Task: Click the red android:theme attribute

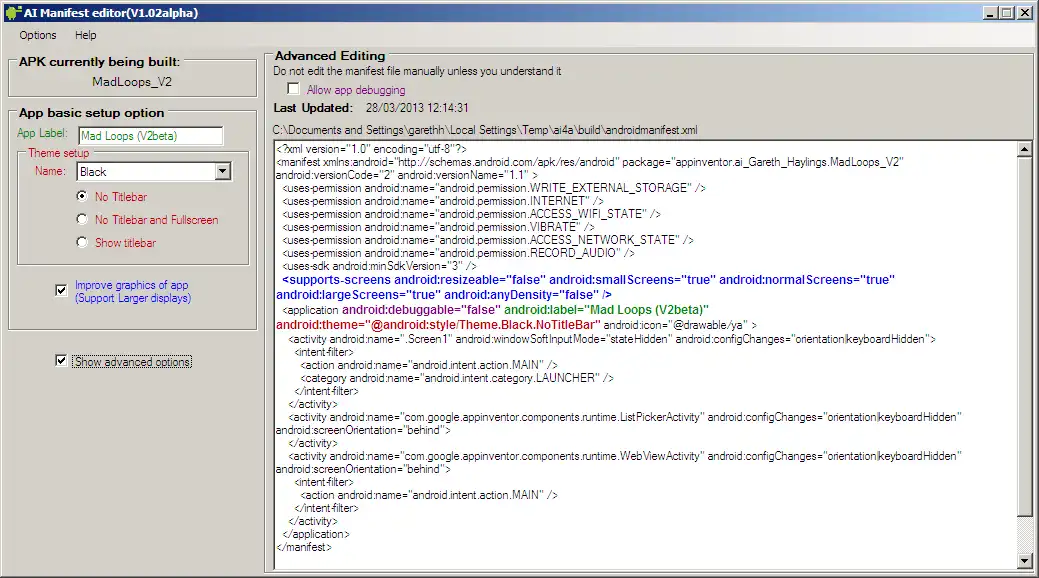Action: [x=438, y=325]
